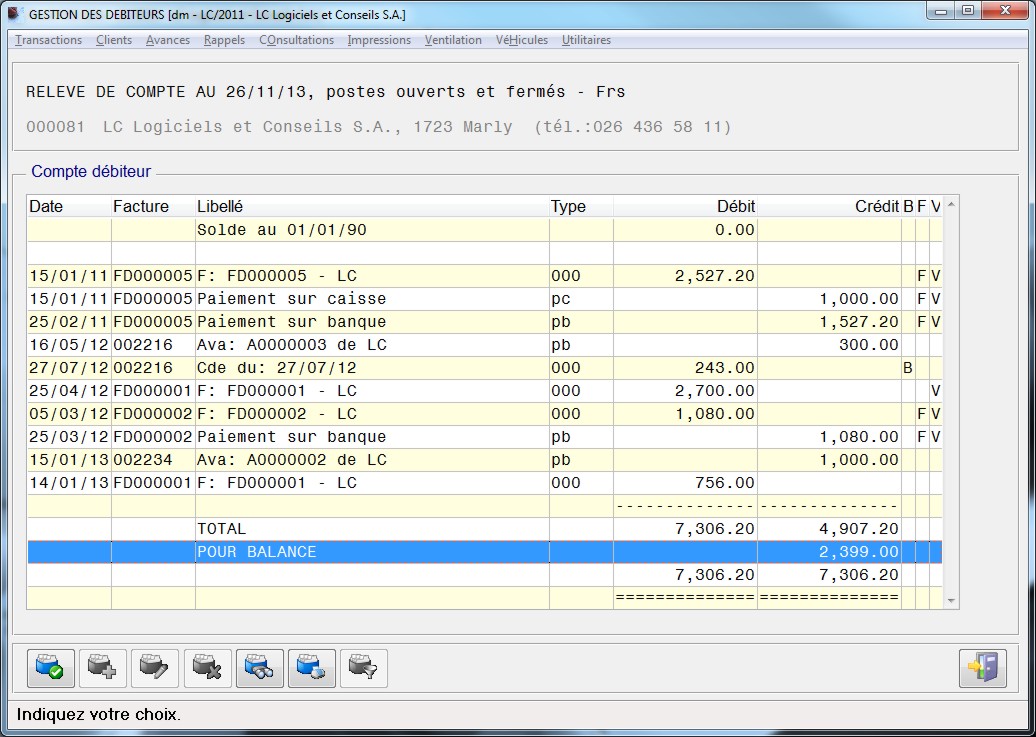Open the VéHicules menu

point(521,40)
